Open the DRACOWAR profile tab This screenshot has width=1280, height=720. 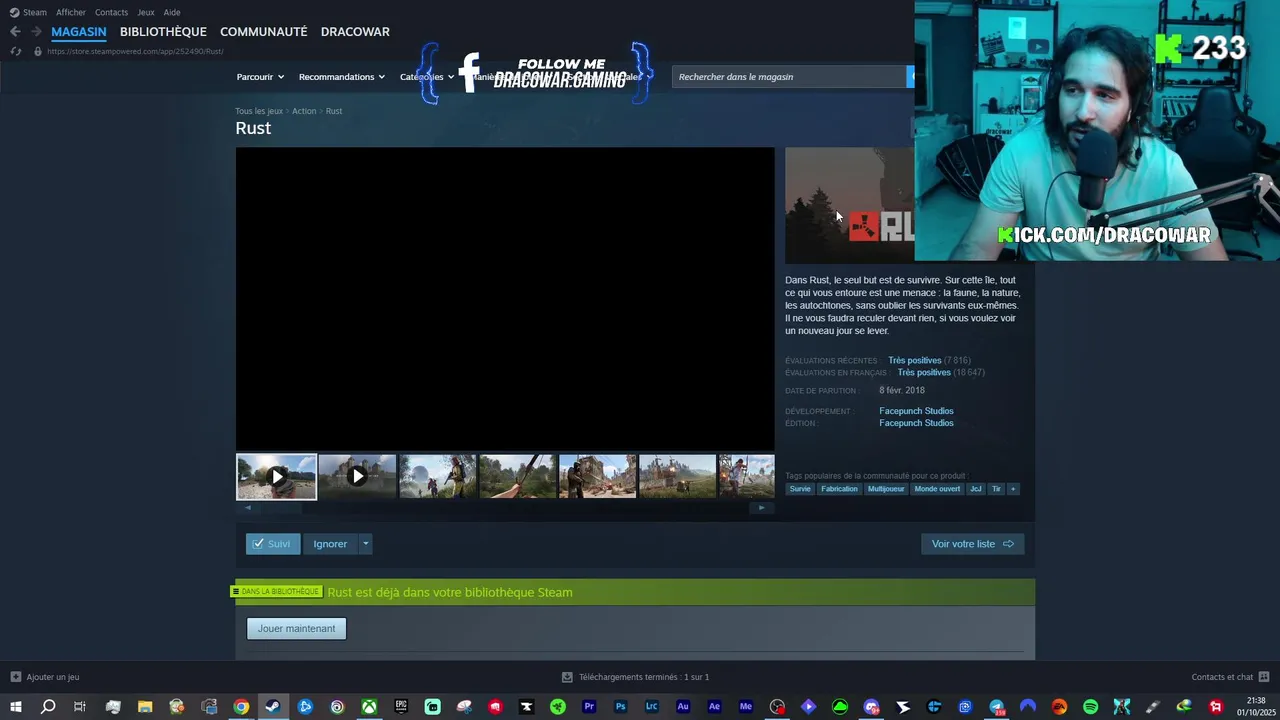pos(355,32)
